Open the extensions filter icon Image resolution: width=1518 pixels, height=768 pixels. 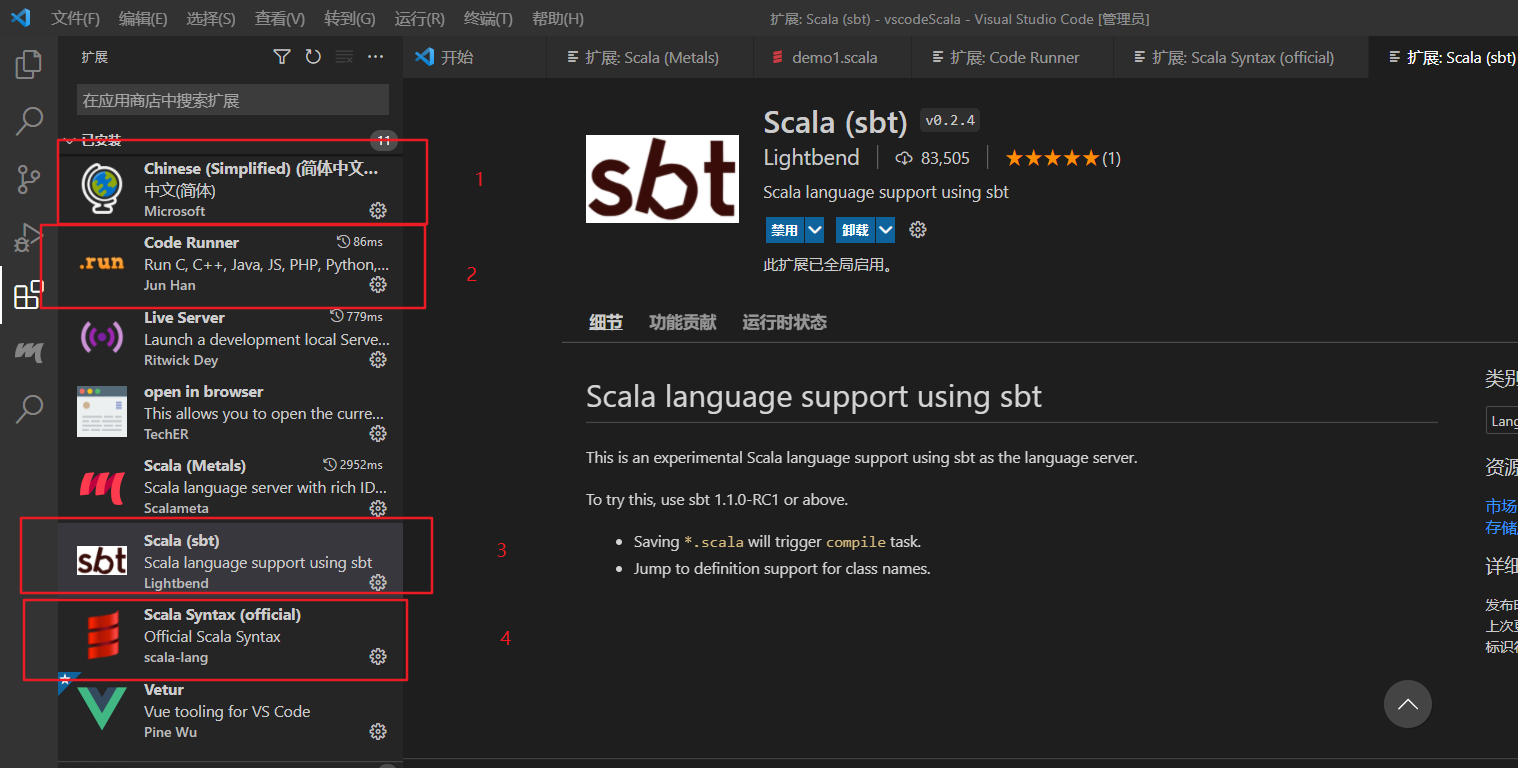[x=281, y=57]
